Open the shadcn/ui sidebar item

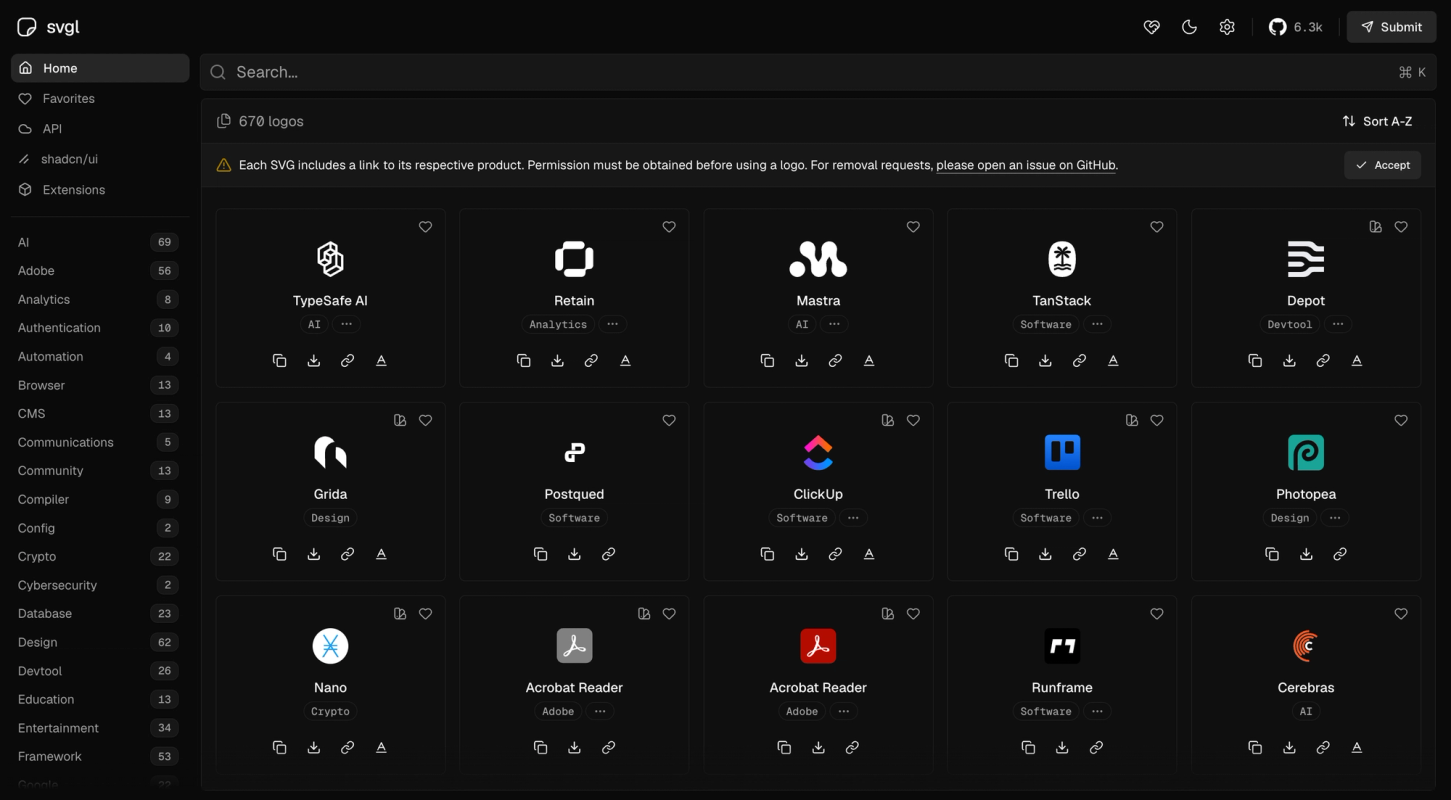click(x=100, y=159)
